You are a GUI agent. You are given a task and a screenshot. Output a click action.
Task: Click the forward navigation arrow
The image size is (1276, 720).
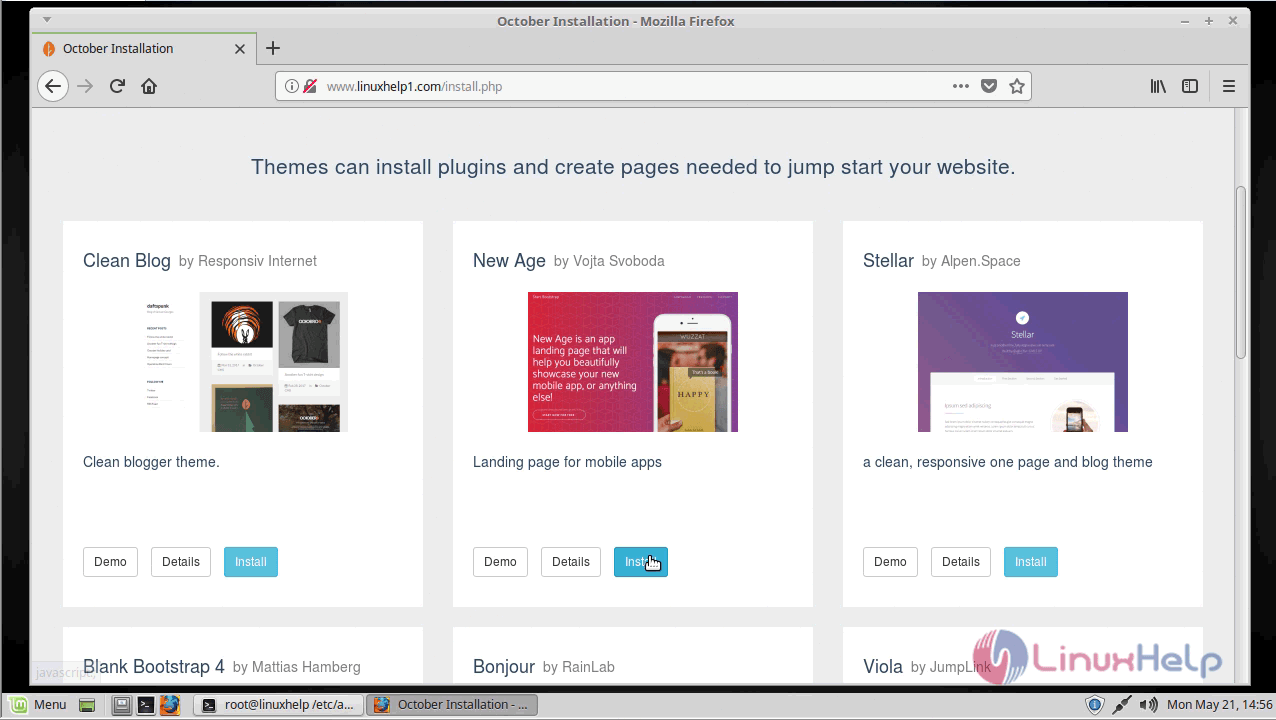[85, 86]
